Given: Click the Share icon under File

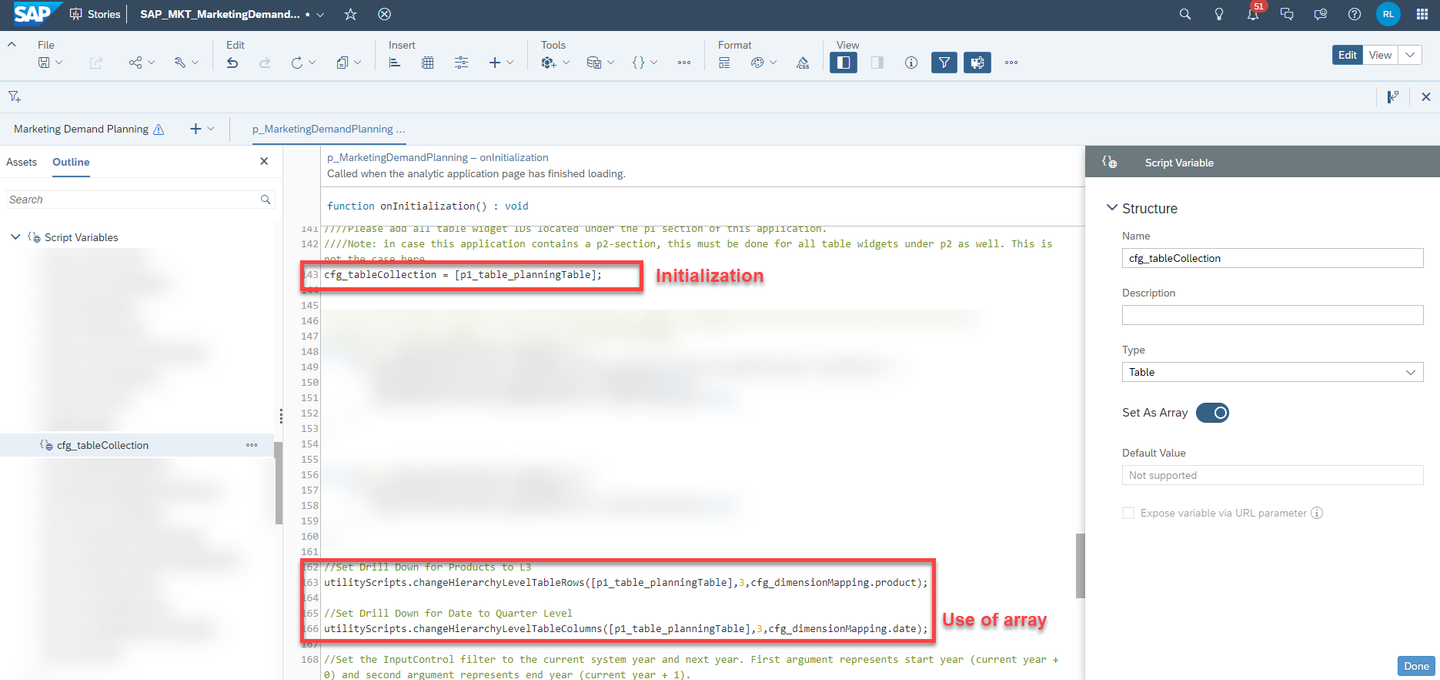Looking at the screenshot, I should coord(135,62).
